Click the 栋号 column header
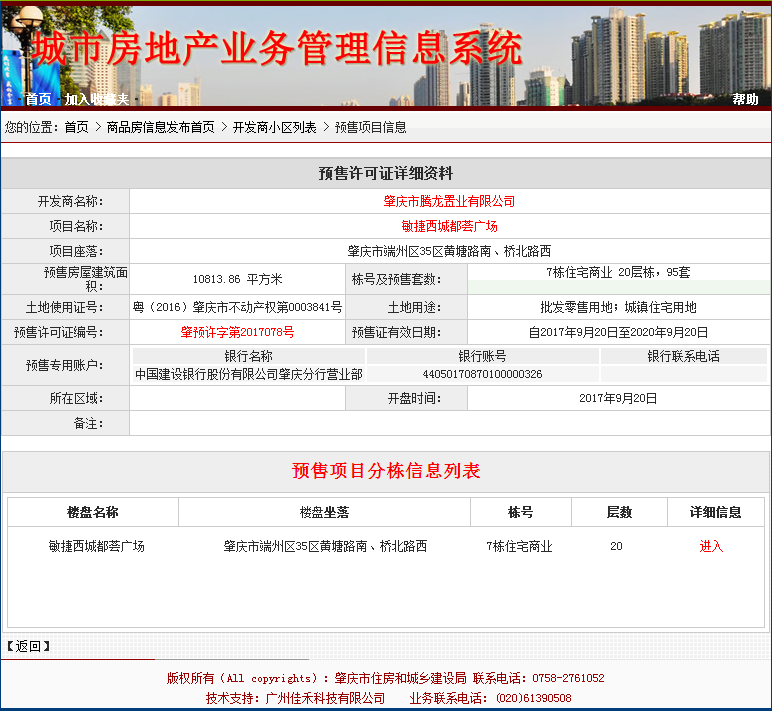The height and width of the screenshot is (711, 772). [x=520, y=512]
